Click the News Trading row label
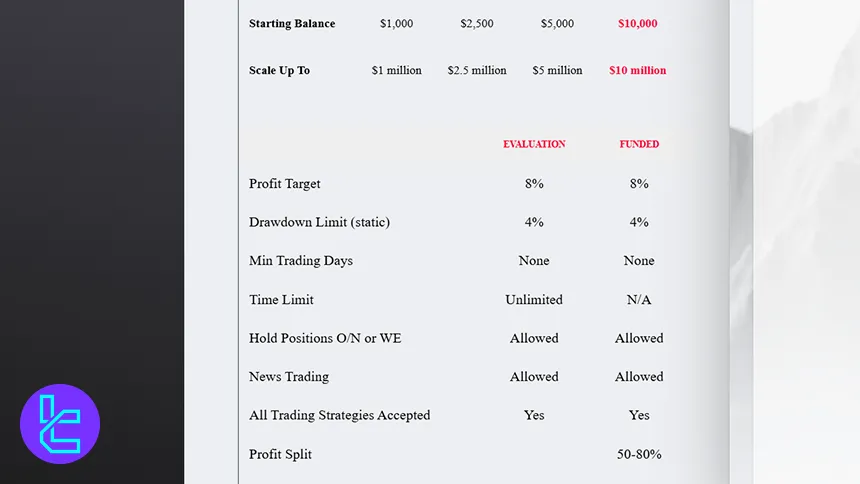 tap(289, 377)
